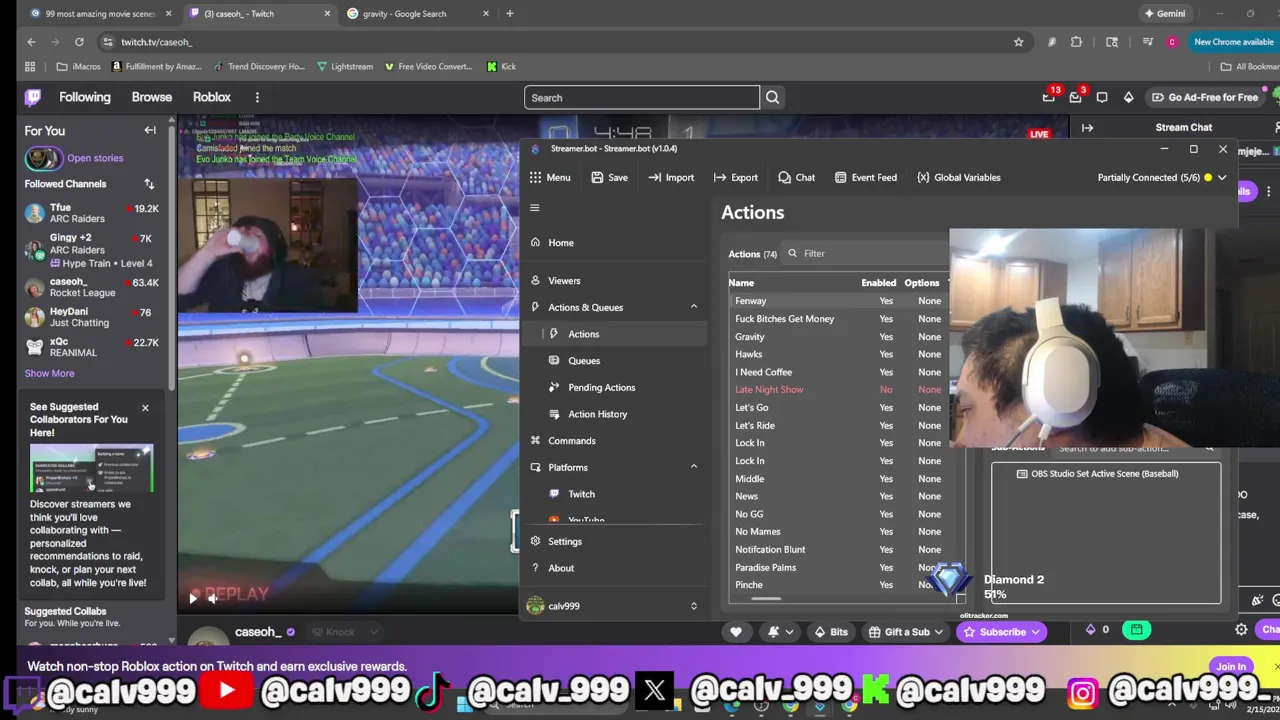Open the Chat window in Streamer.bot
This screenshot has width=1280, height=720.
(x=796, y=177)
